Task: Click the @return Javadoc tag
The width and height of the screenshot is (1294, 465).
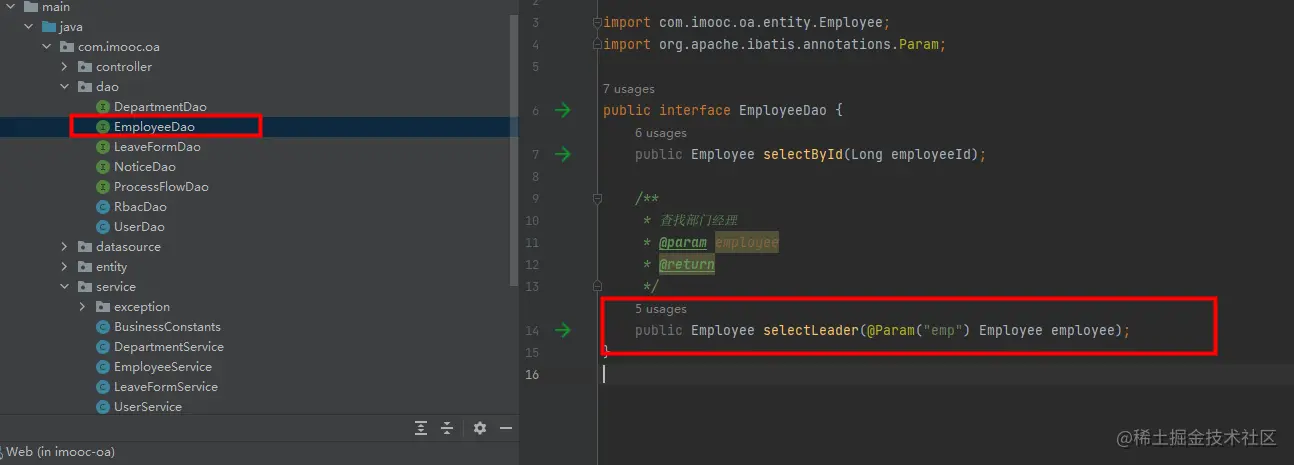Action: (x=687, y=264)
